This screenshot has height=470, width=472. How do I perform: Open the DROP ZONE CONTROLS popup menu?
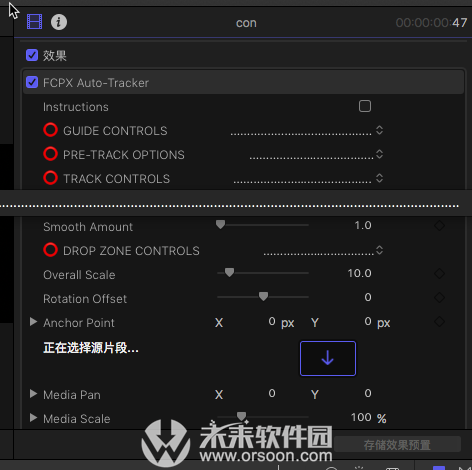click(323, 250)
